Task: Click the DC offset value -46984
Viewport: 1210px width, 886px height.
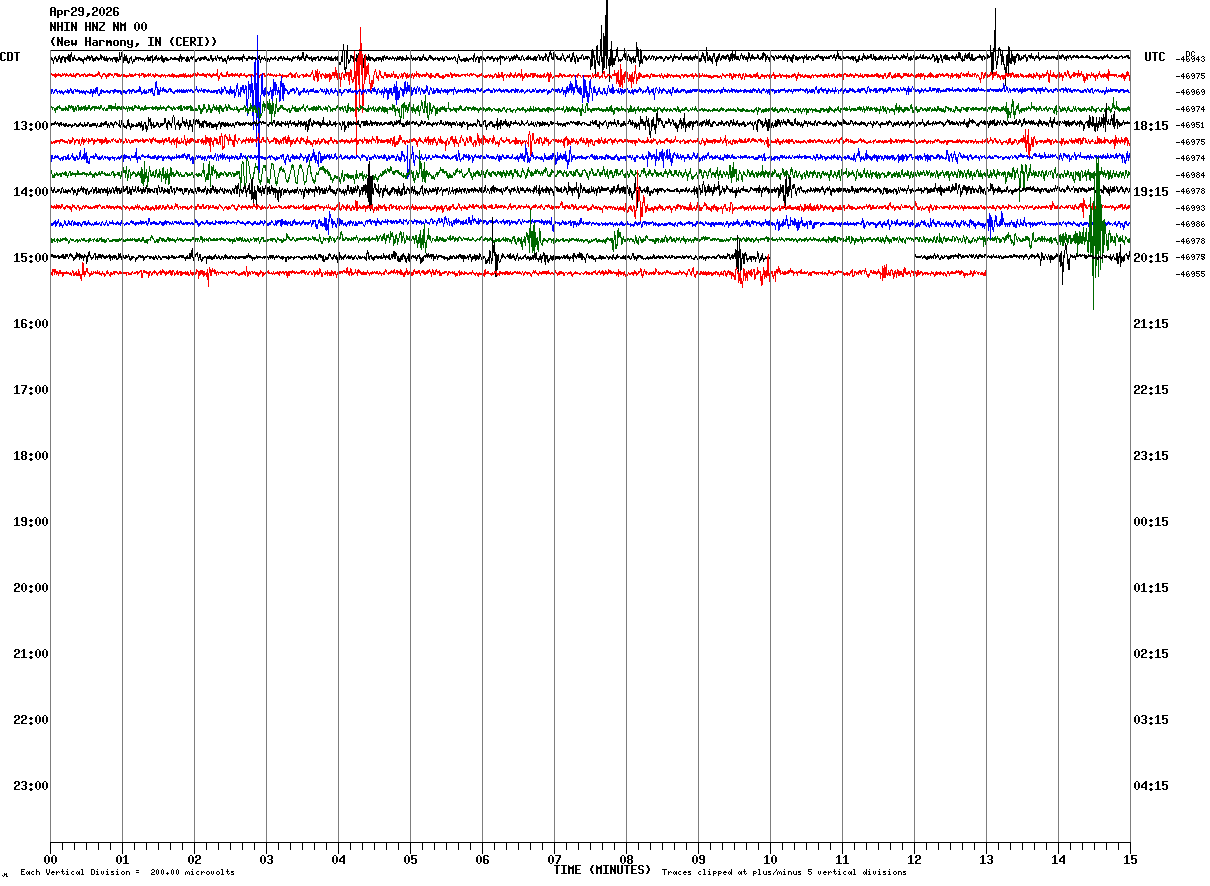Action: click(1191, 175)
